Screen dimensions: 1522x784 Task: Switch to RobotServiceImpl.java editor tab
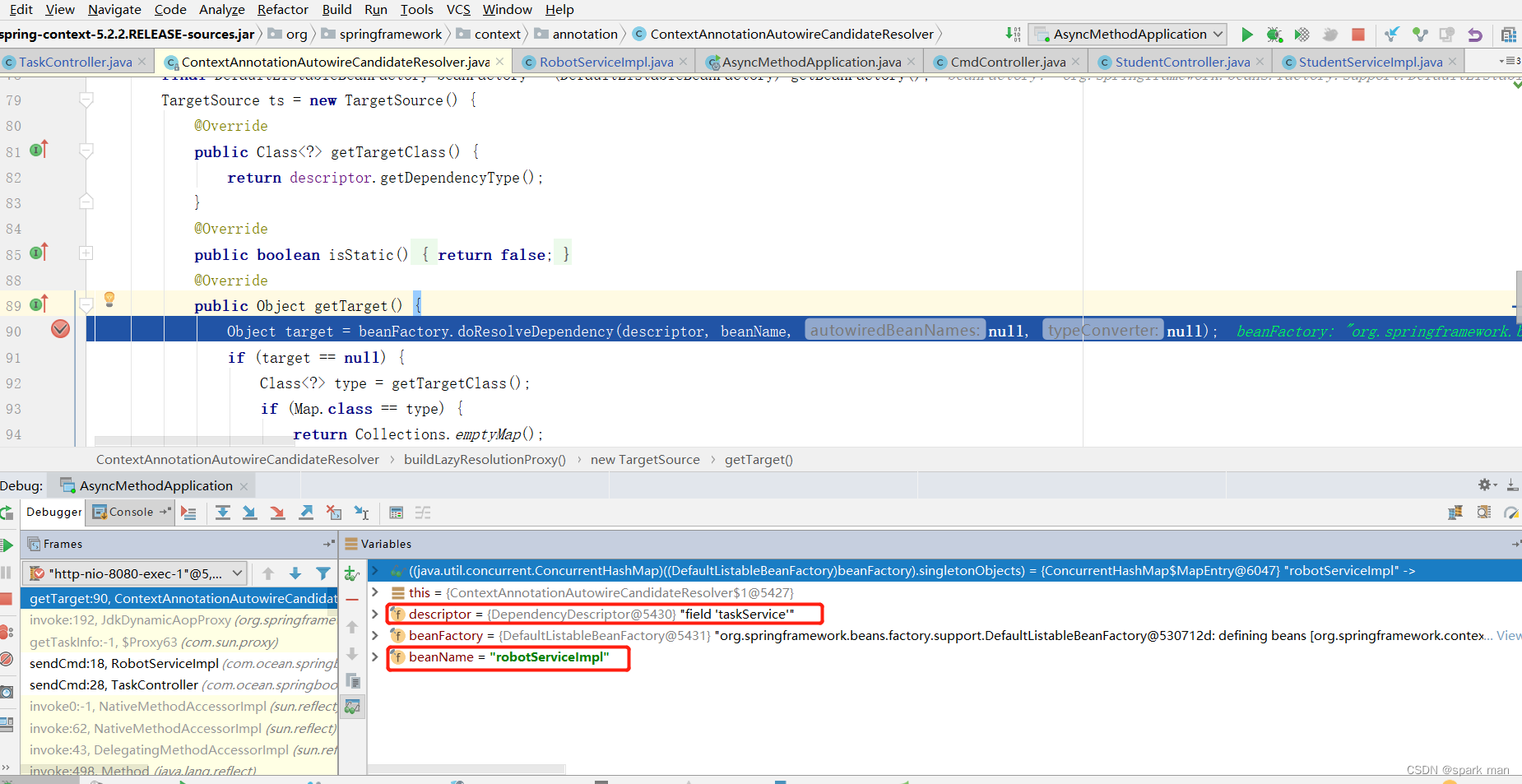(606, 62)
